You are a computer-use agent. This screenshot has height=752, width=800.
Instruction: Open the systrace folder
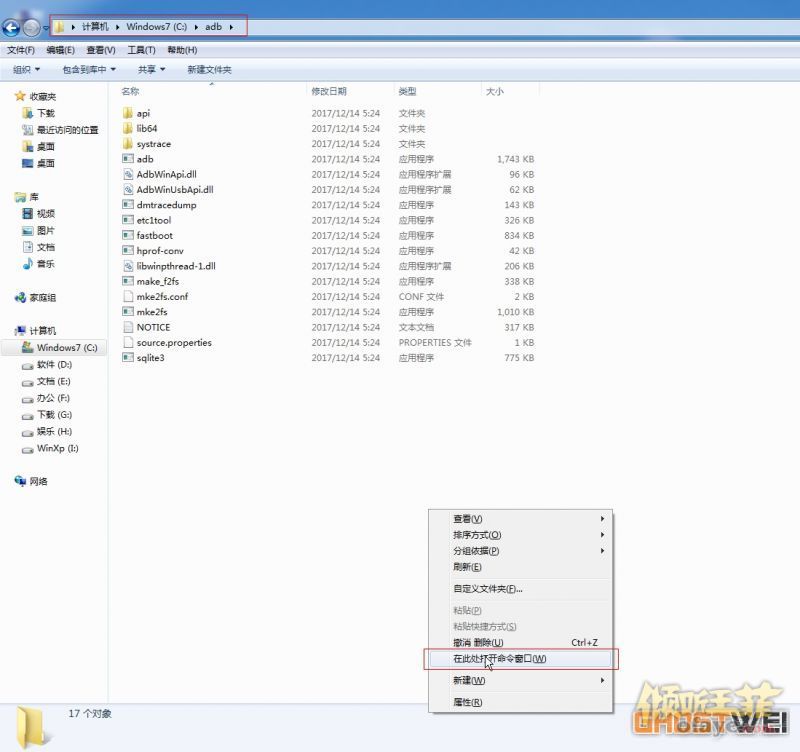152,143
